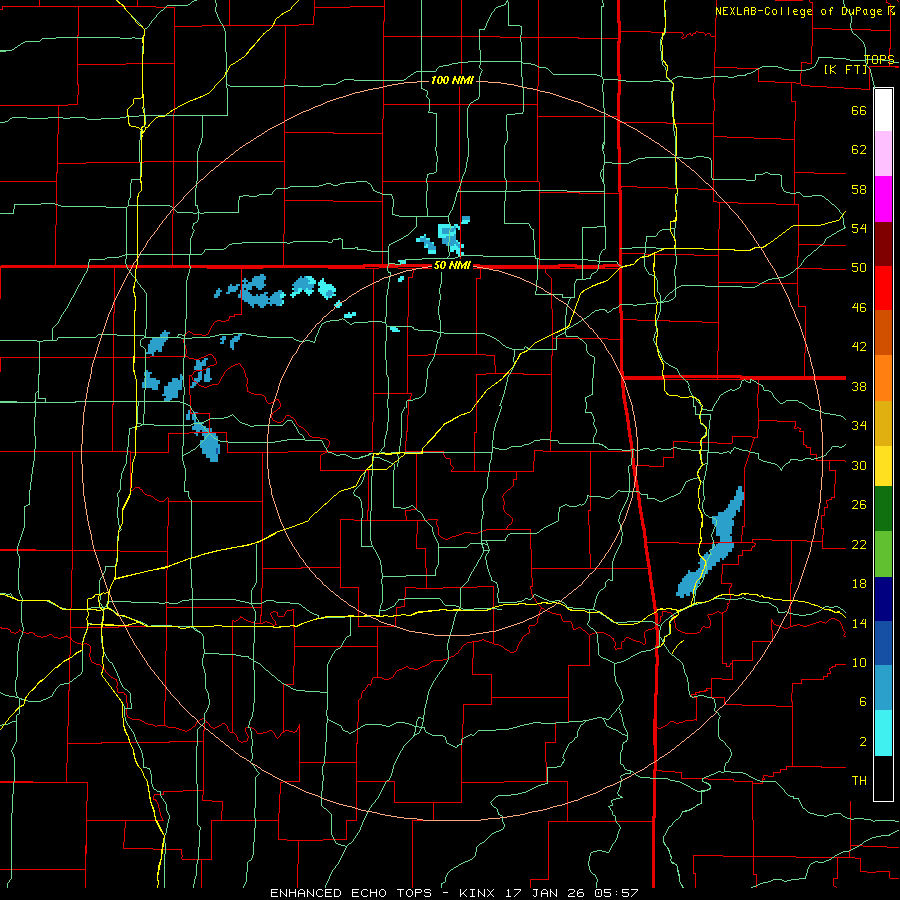The width and height of the screenshot is (900, 900).
Task: Click the navy blue legend swatch
Action: pos(883,599)
